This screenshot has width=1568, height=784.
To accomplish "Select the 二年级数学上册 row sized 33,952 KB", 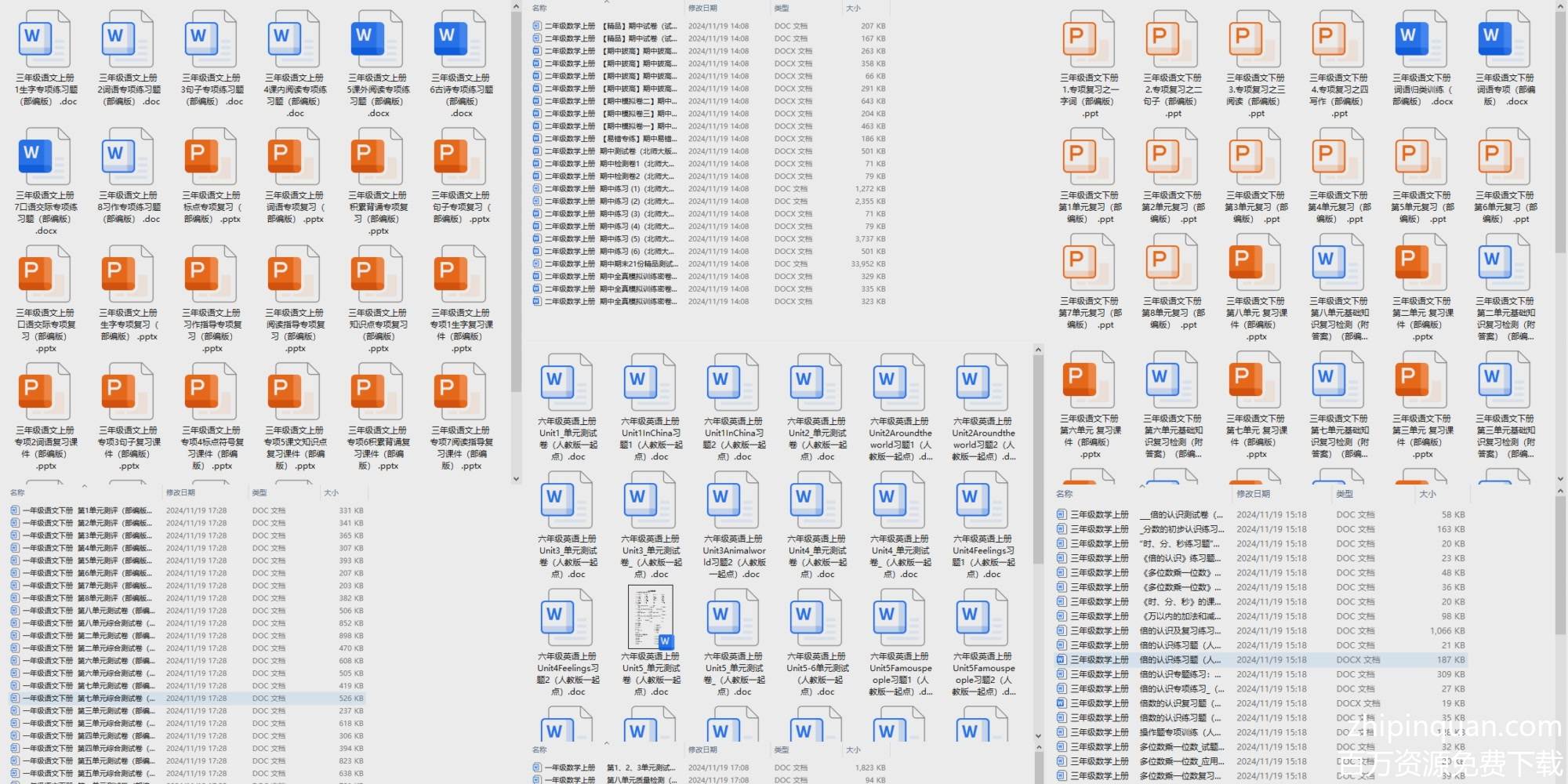I will pyautogui.click(x=709, y=264).
